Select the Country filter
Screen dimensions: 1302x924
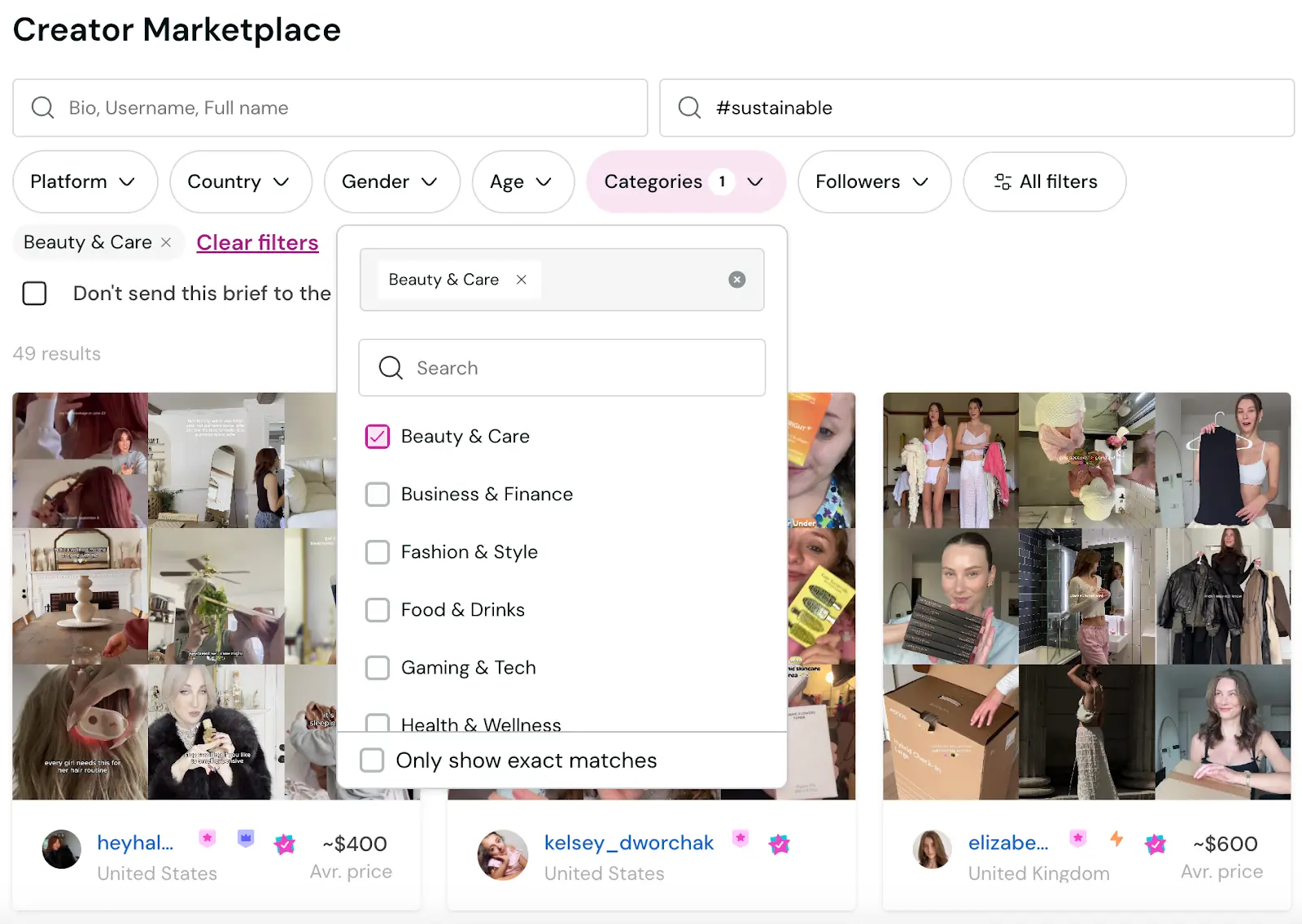tap(240, 181)
